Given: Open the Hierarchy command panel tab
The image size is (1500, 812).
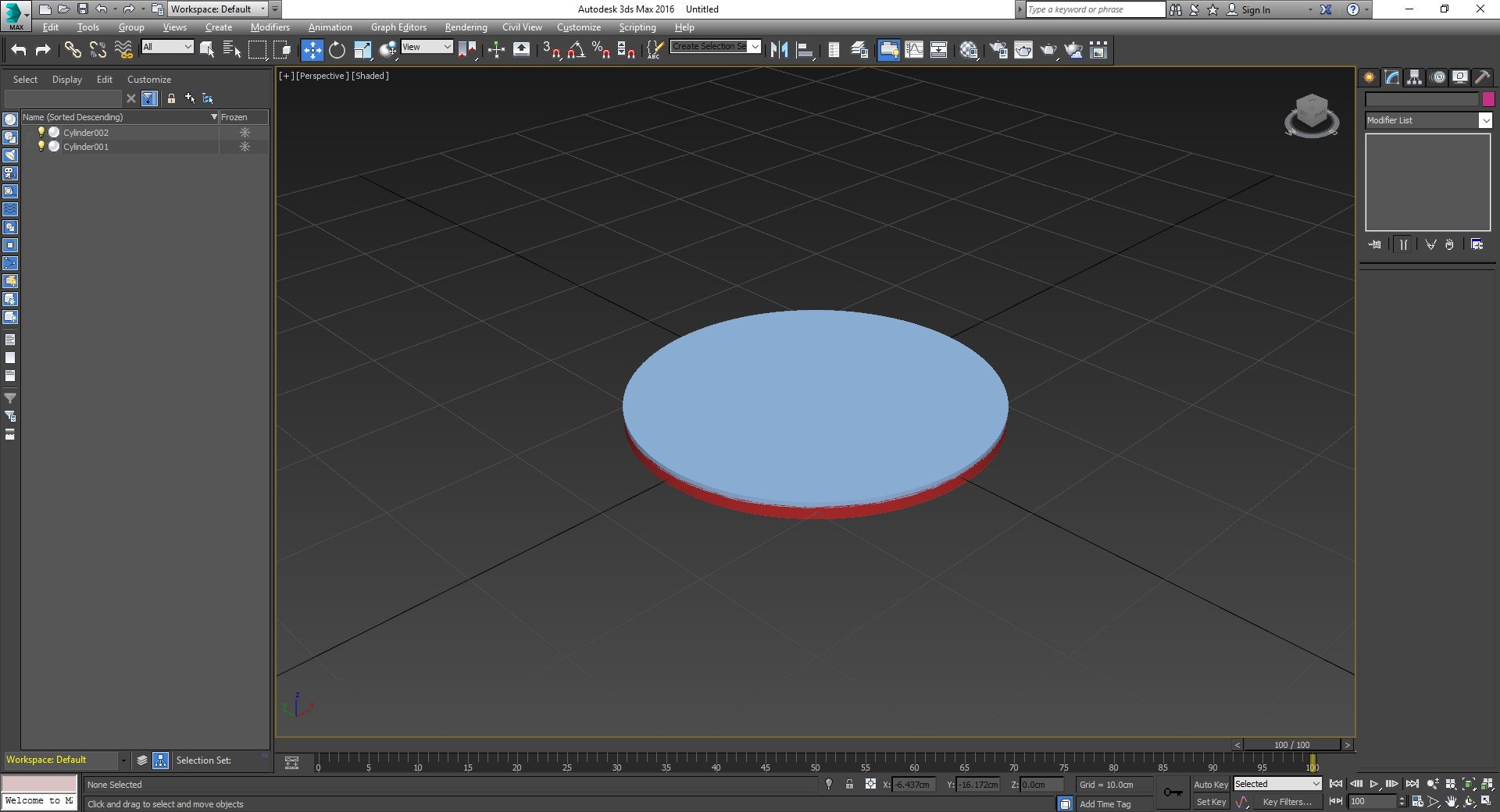Looking at the screenshot, I should tap(1414, 77).
